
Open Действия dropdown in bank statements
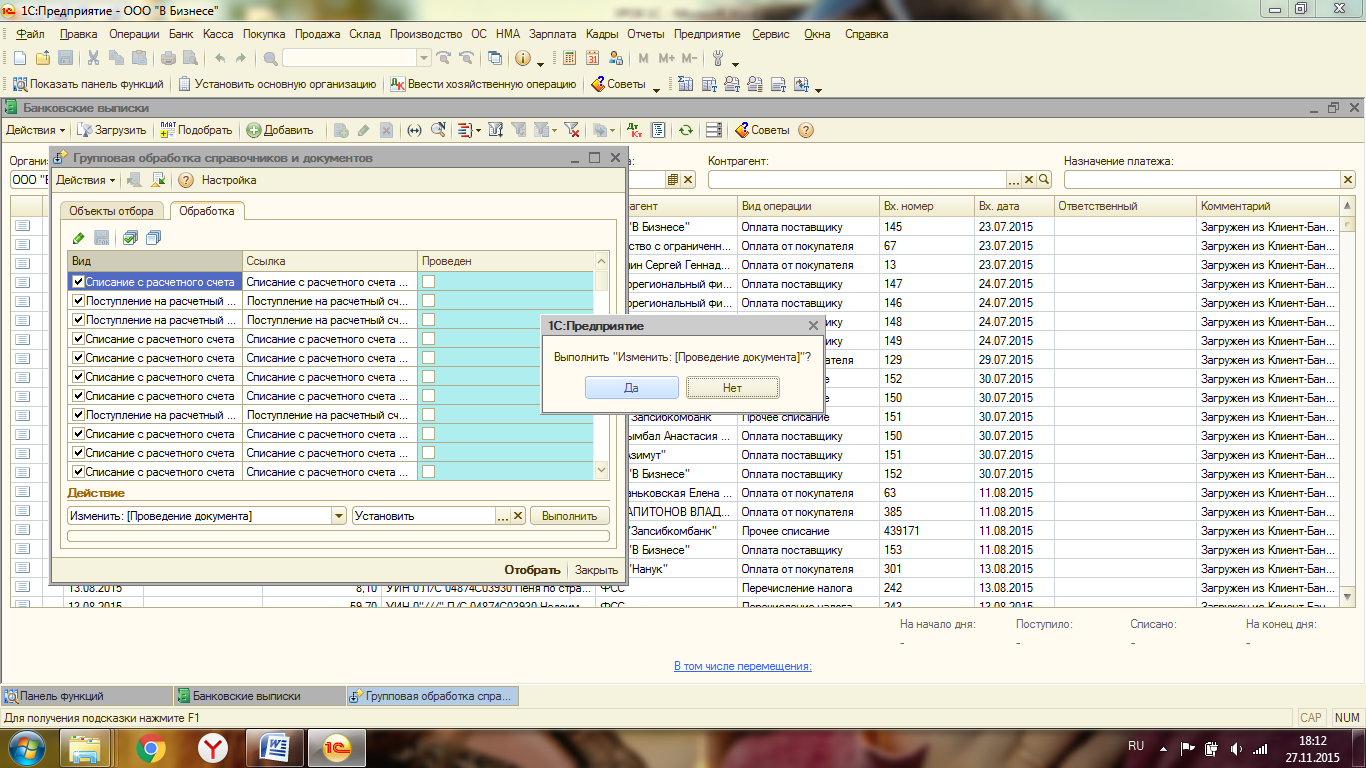tap(35, 130)
